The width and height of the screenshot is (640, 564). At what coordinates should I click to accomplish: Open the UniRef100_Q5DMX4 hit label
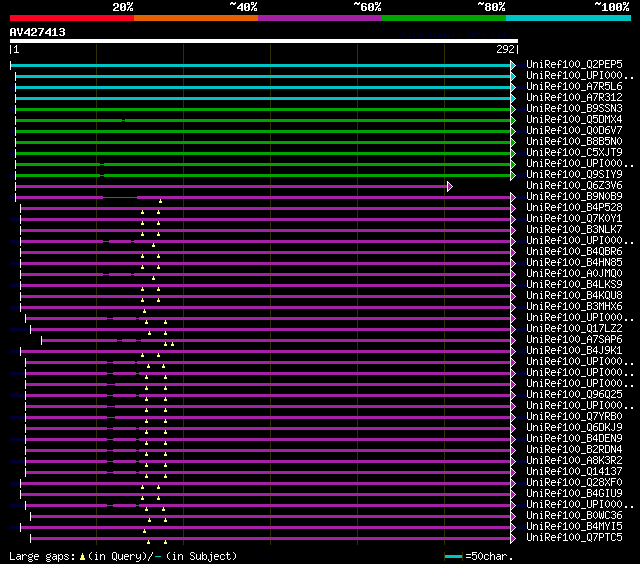pos(574,120)
